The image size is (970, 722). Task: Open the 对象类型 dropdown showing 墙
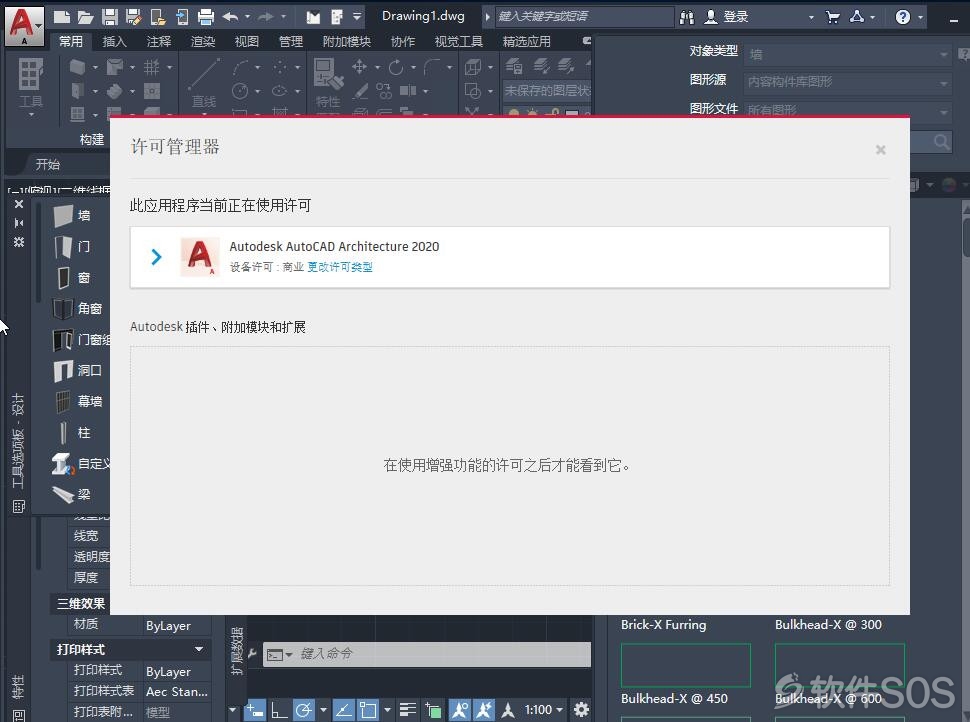pos(848,54)
